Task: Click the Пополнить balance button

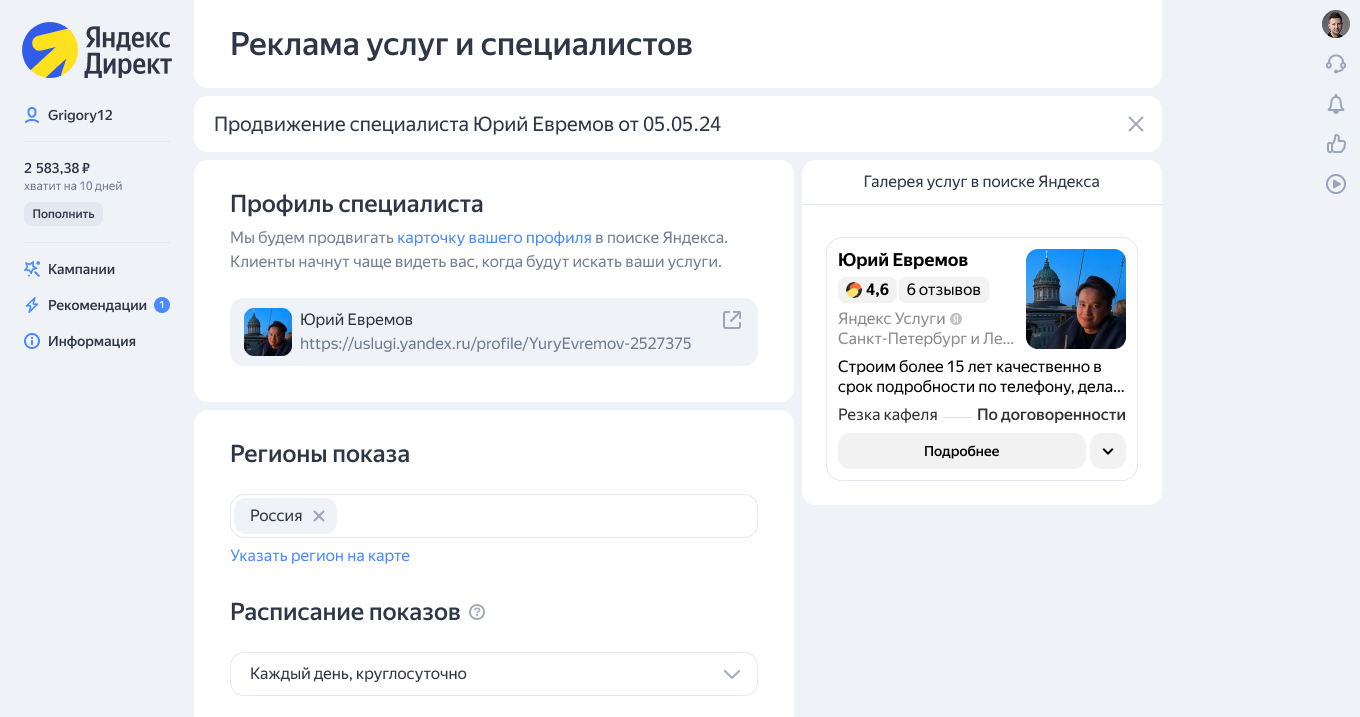Action: coord(63,214)
